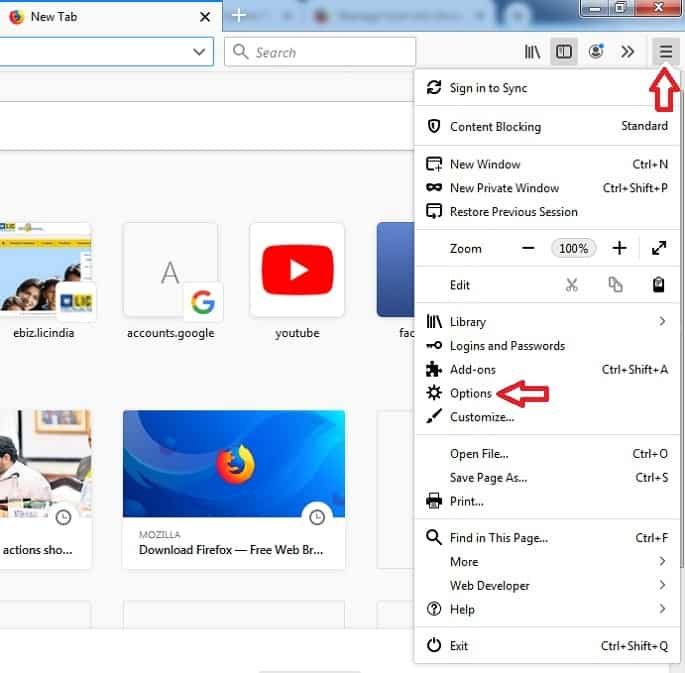Click the Firefox logo on tab

click(x=17, y=17)
